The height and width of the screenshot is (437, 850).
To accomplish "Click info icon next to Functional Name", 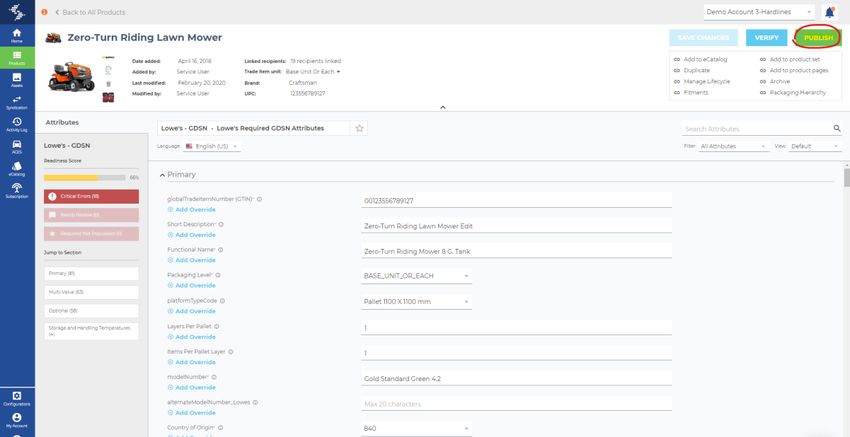I will 220,250.
